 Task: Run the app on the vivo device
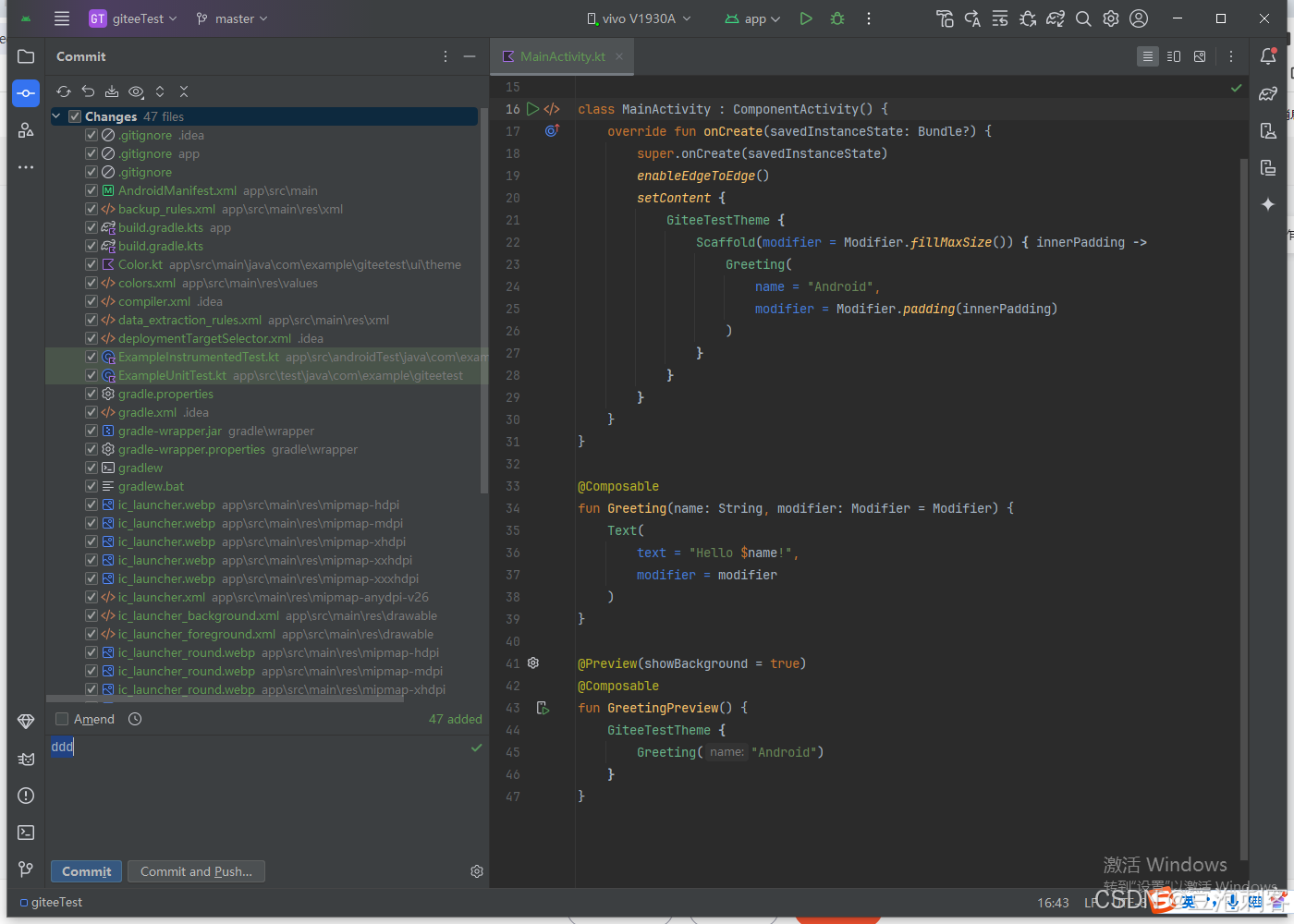pos(805,18)
